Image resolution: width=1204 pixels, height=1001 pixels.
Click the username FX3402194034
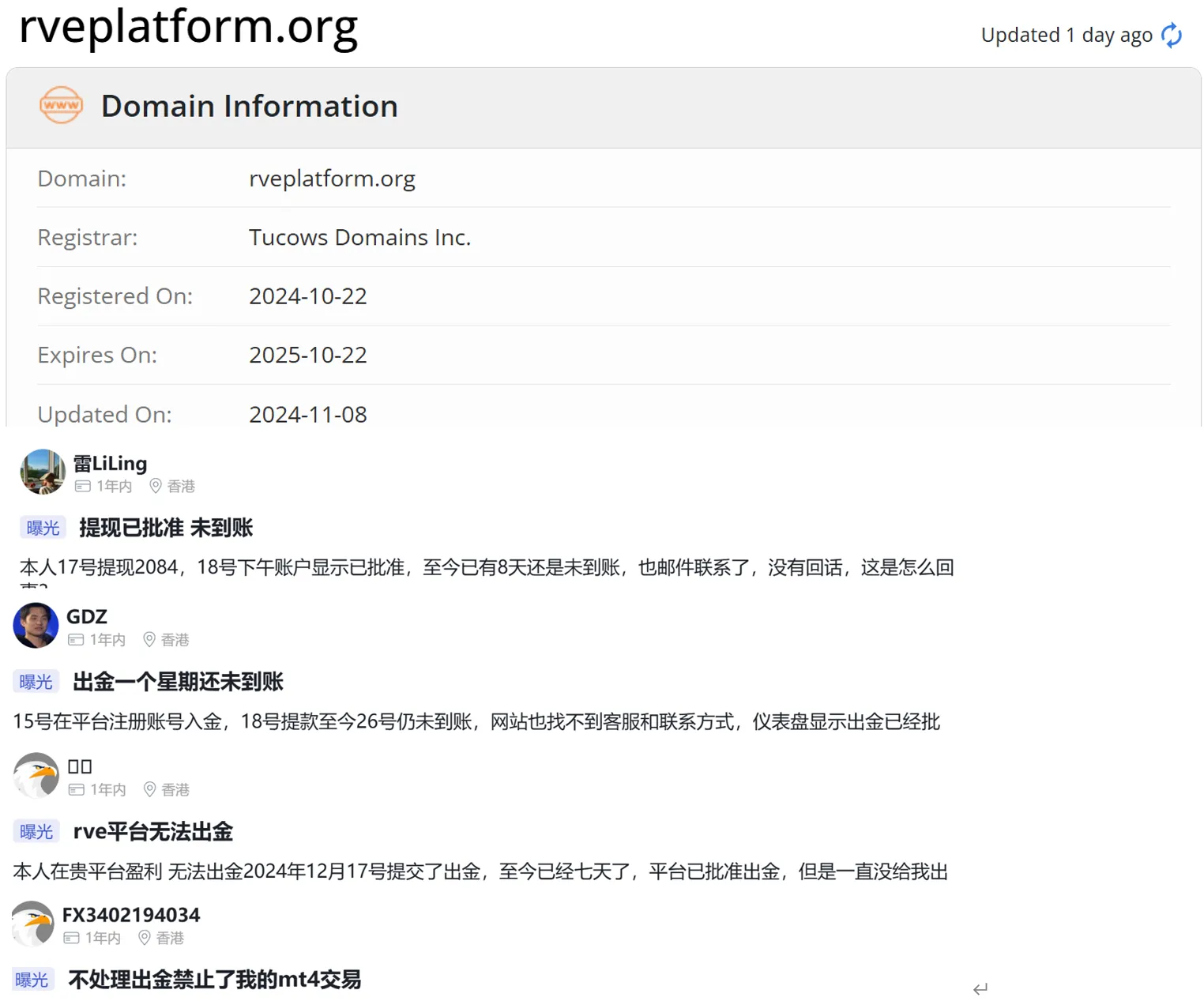click(131, 915)
